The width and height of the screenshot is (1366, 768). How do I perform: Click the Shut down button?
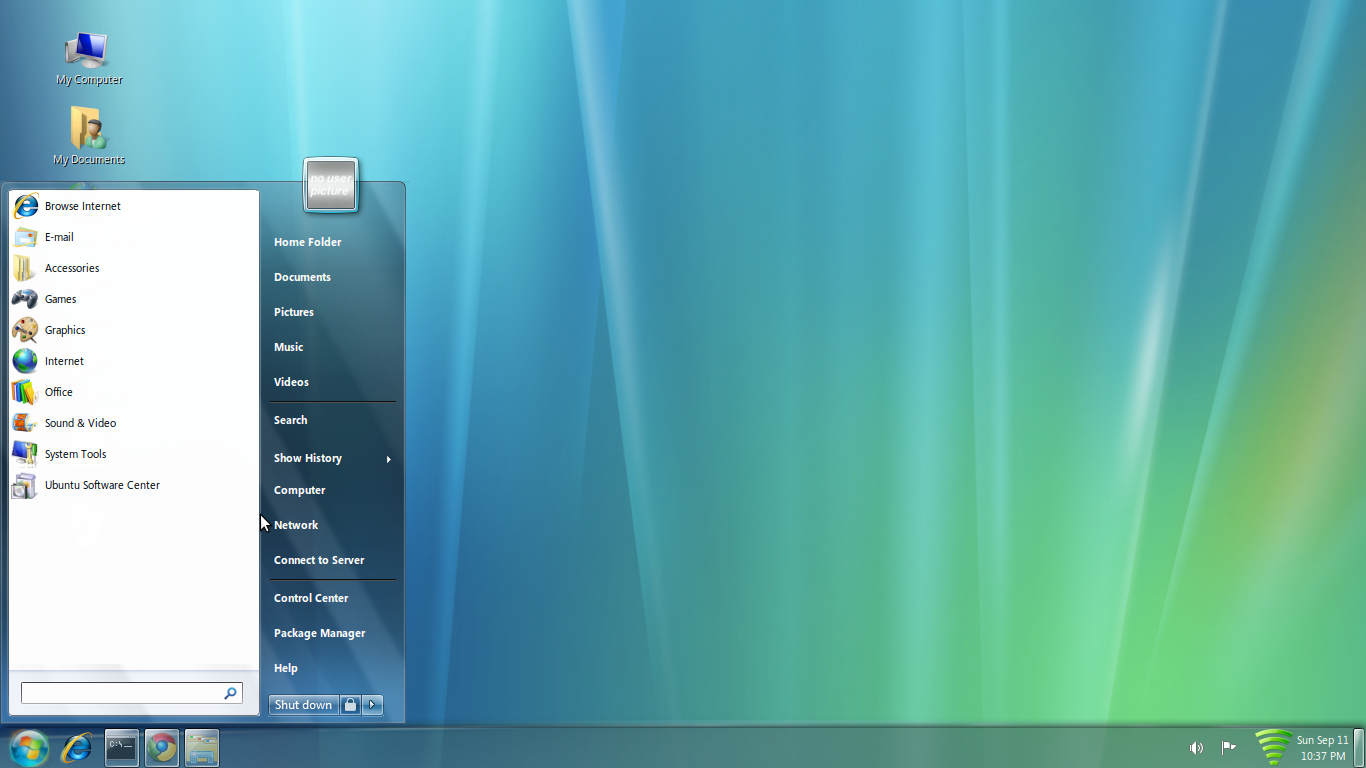(x=303, y=704)
